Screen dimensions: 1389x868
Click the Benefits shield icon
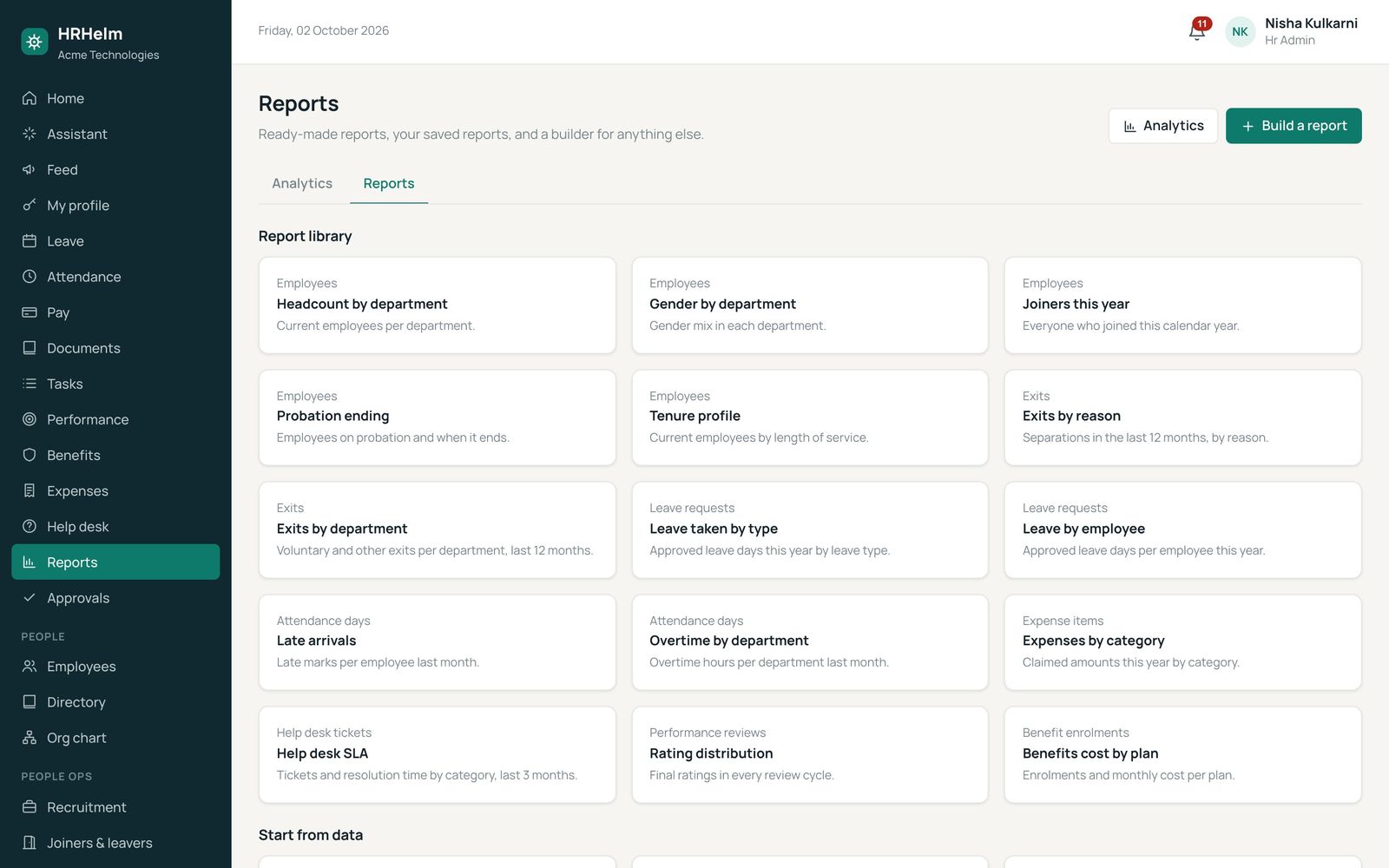(30, 455)
